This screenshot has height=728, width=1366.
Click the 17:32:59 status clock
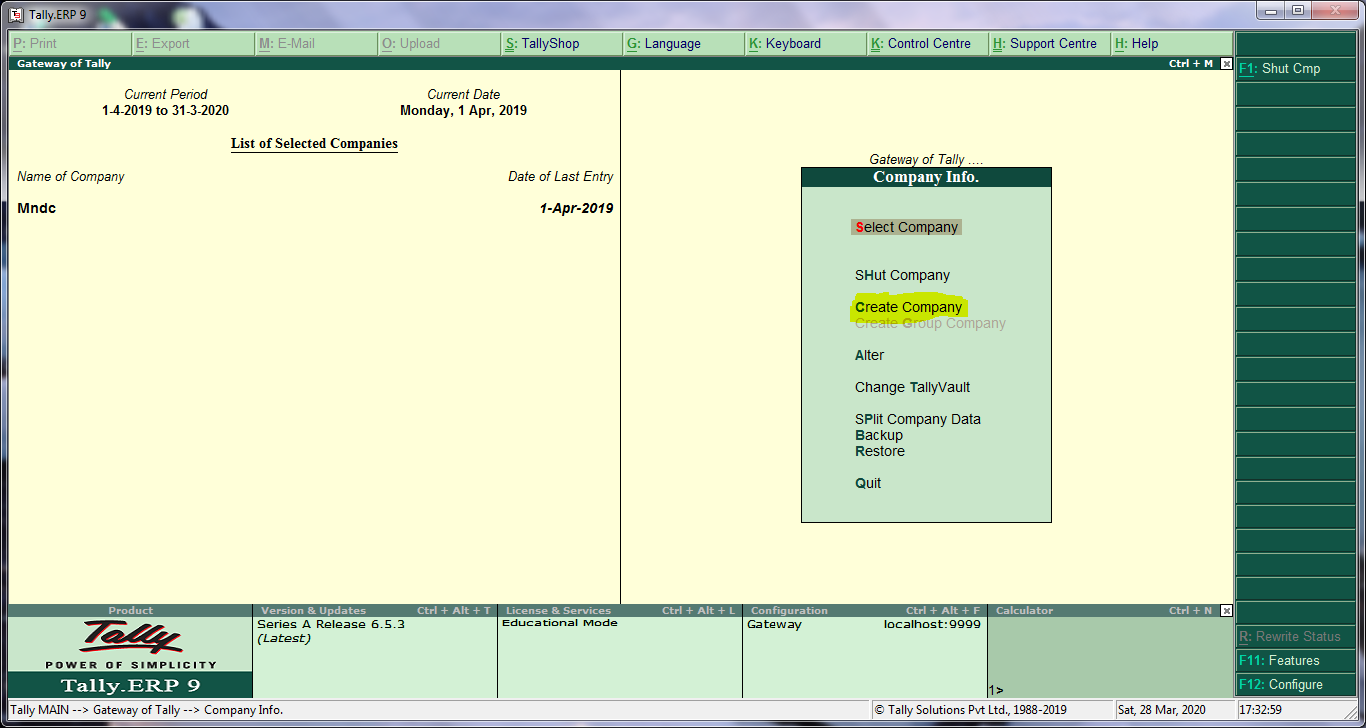[1261, 710]
